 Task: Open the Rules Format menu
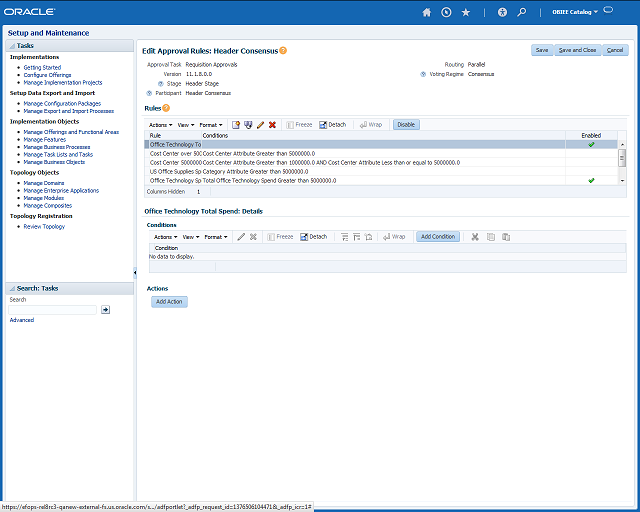(x=211, y=125)
